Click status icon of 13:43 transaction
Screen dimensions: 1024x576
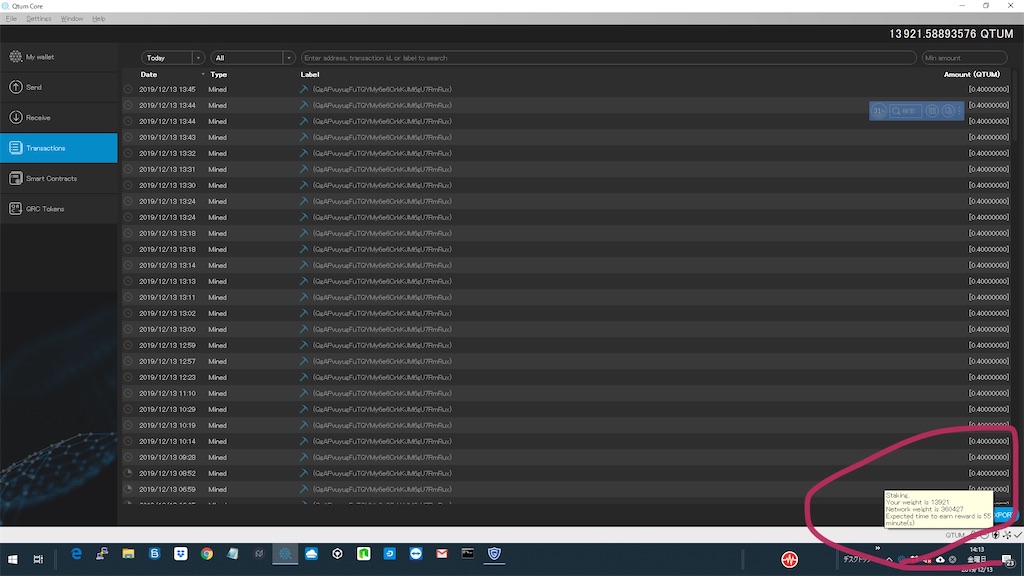coord(128,137)
